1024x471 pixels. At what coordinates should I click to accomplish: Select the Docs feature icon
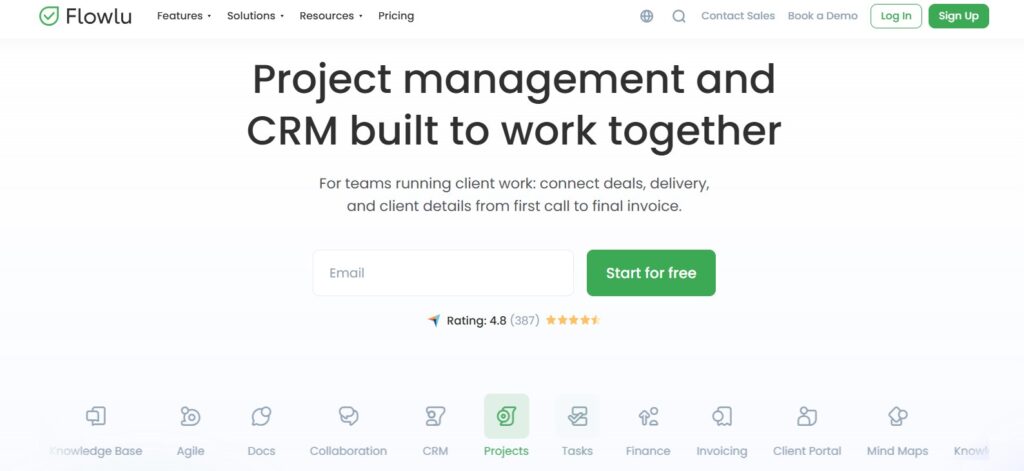(x=261, y=417)
